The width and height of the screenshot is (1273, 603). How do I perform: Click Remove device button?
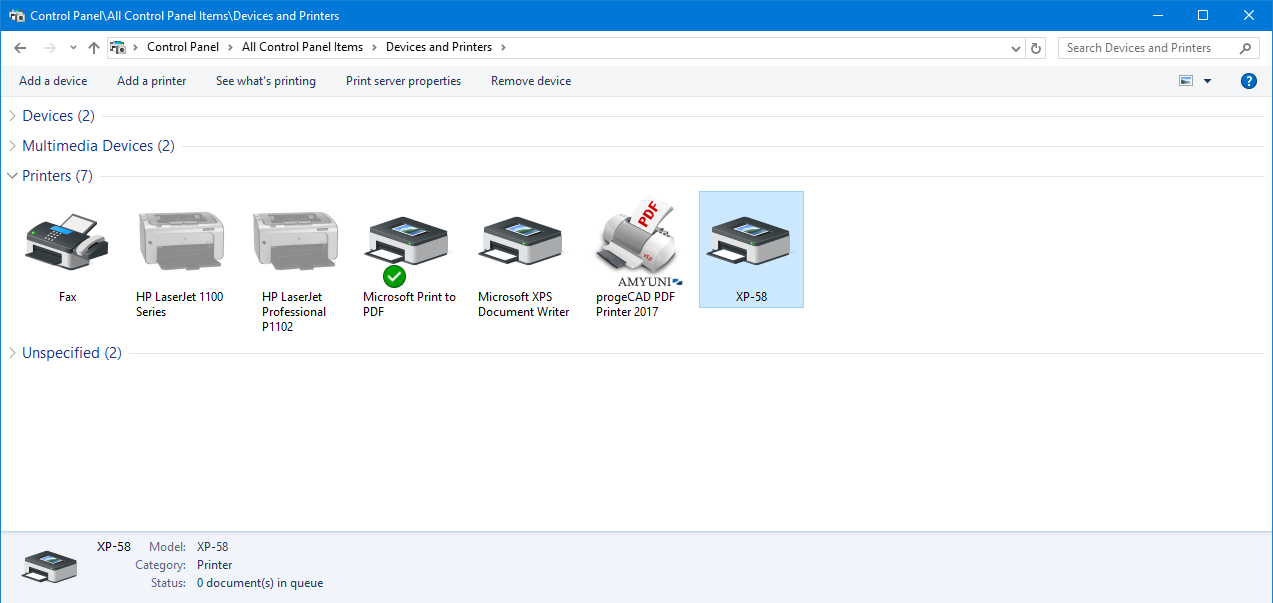[530, 81]
